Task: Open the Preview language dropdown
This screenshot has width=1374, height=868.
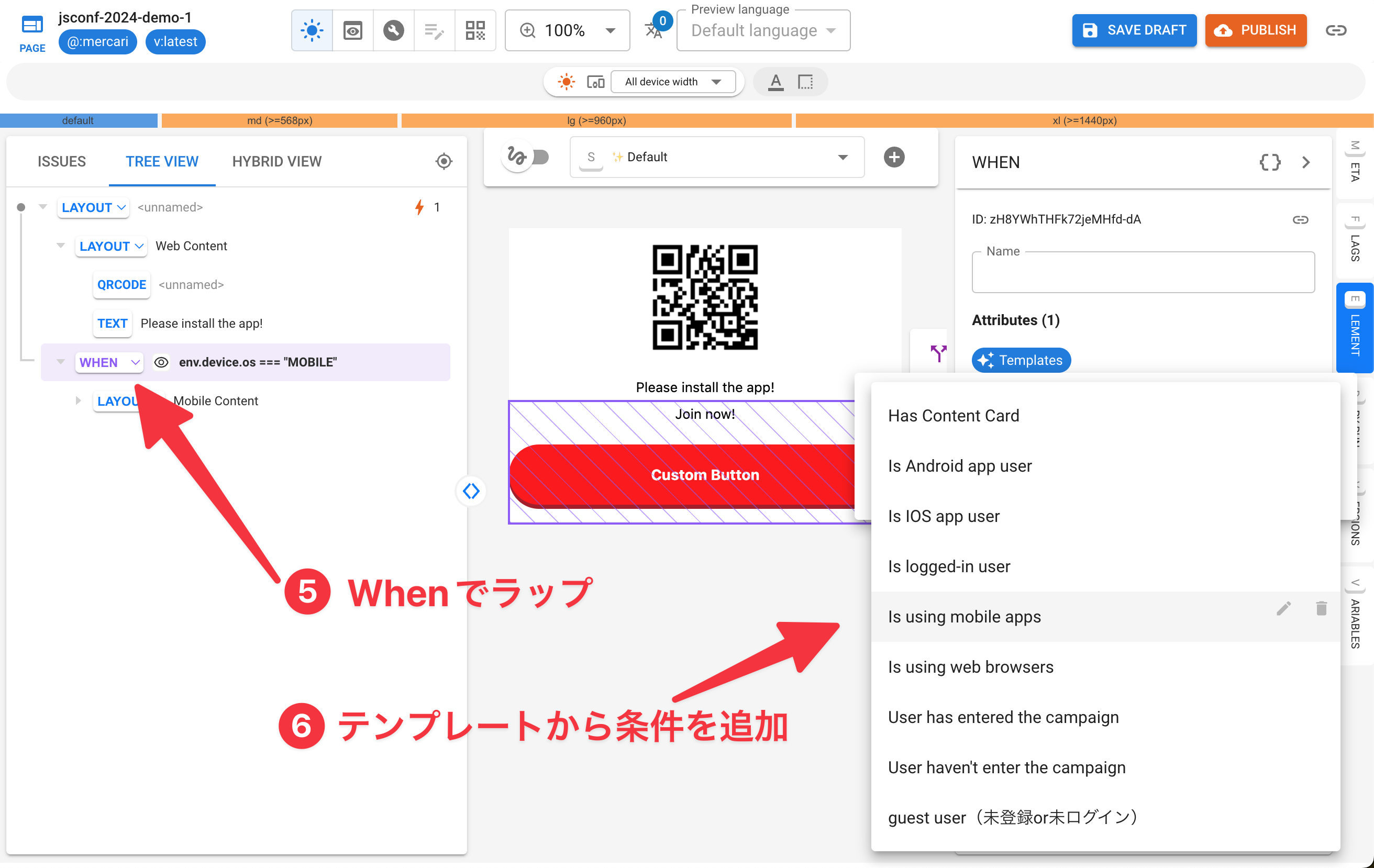Action: coord(763,30)
